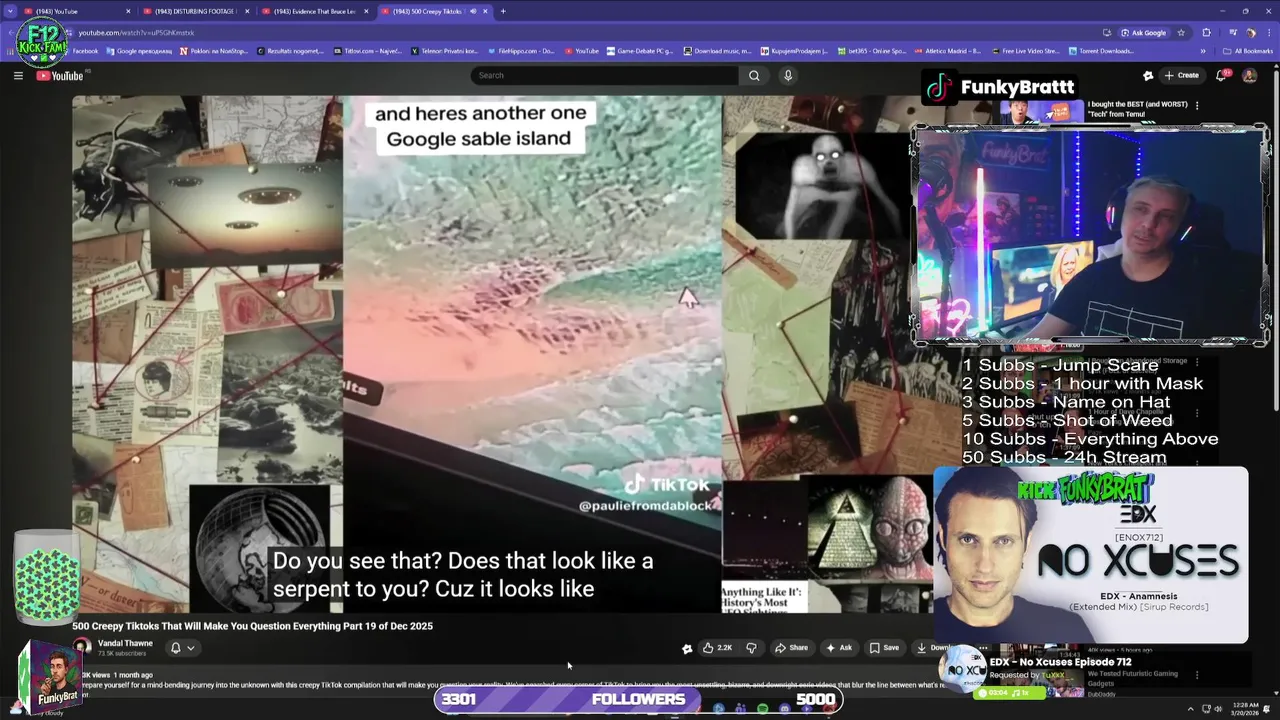1280x720 pixels.
Task: Open the subscription notification bell dropdown
Action: point(182,648)
